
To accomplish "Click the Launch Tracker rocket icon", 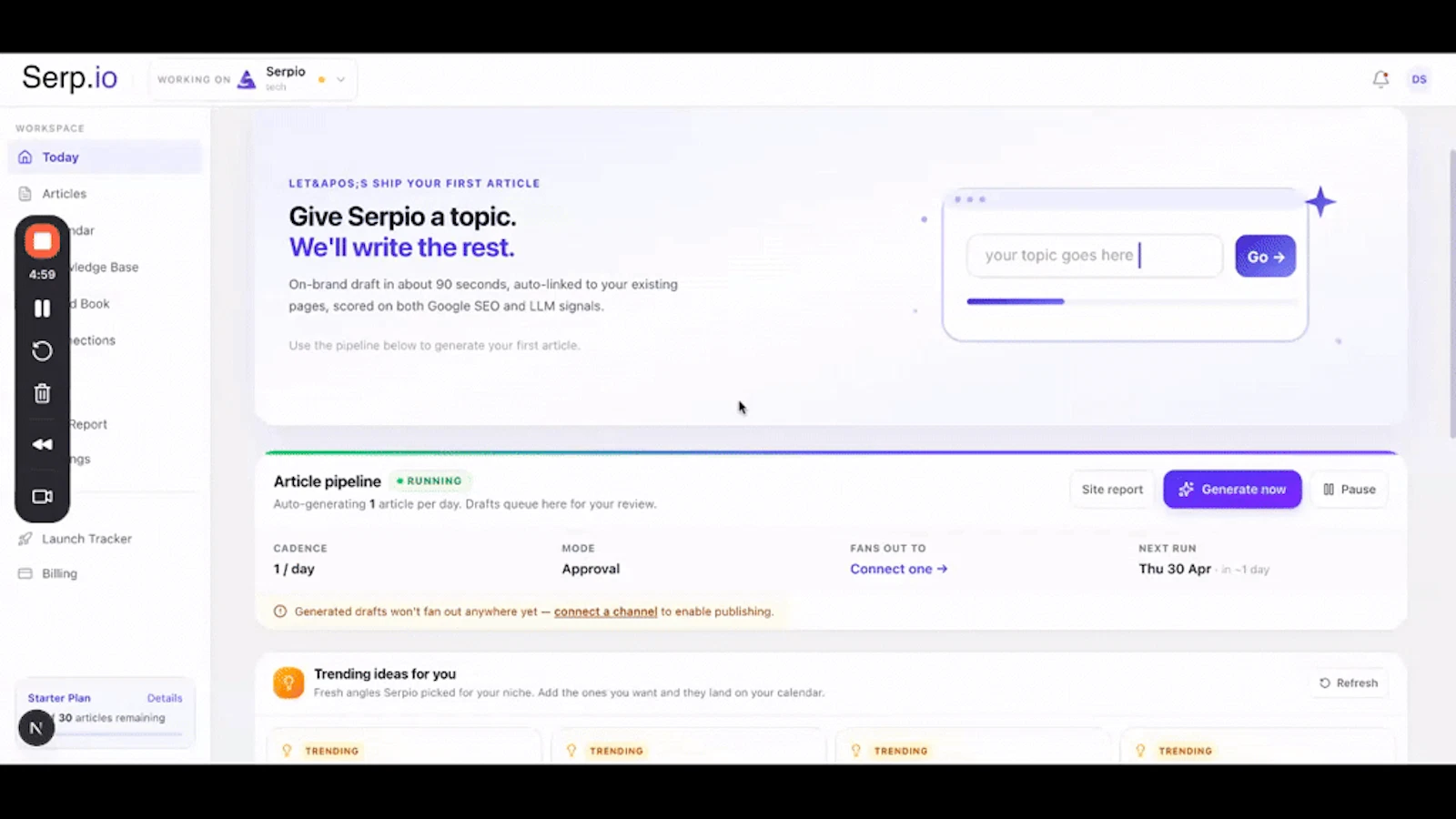I will pos(25,539).
